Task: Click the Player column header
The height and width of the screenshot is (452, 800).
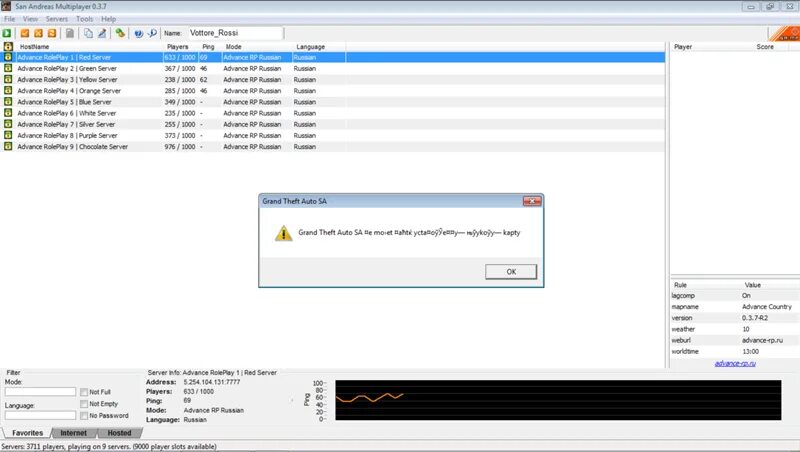Action: pyautogui.click(x=683, y=46)
